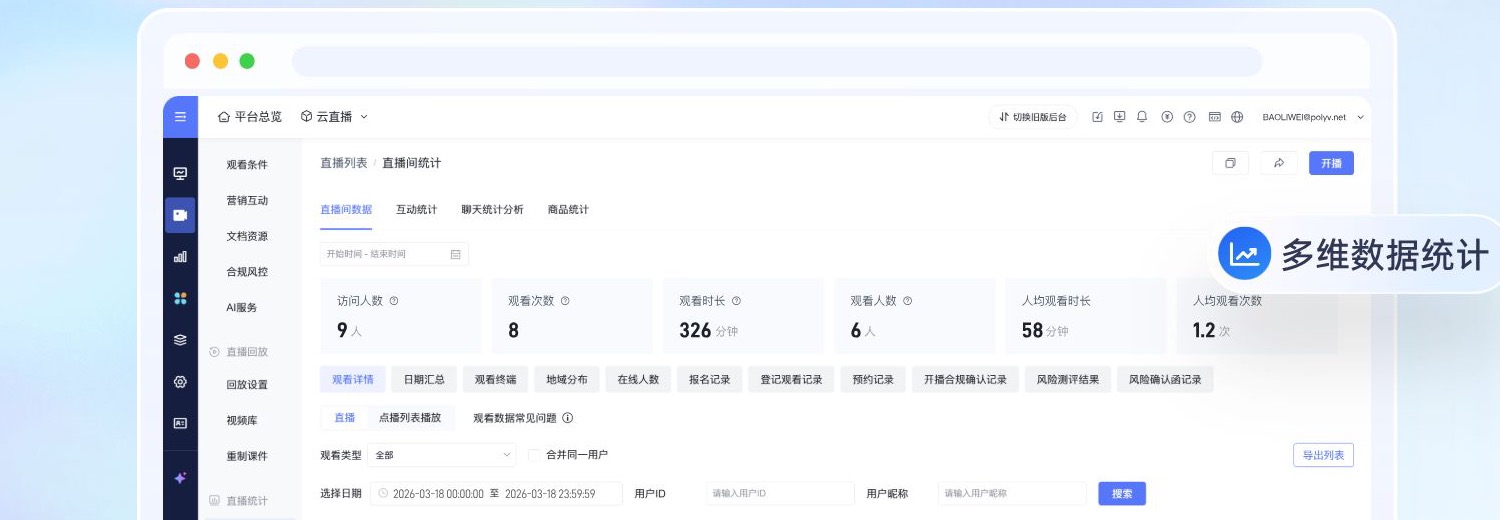Click the globe language icon
This screenshot has width=1500, height=520.
tap(1237, 117)
